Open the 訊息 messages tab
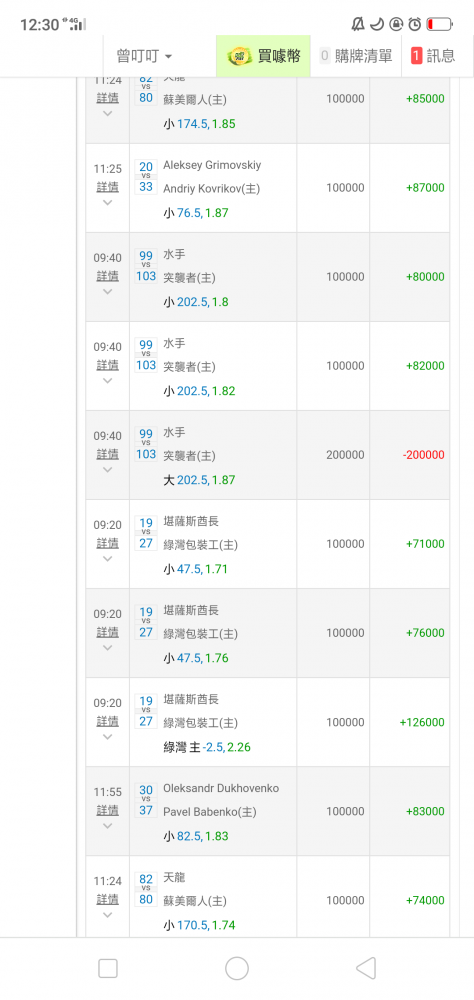The width and height of the screenshot is (474, 1000). coord(434,56)
